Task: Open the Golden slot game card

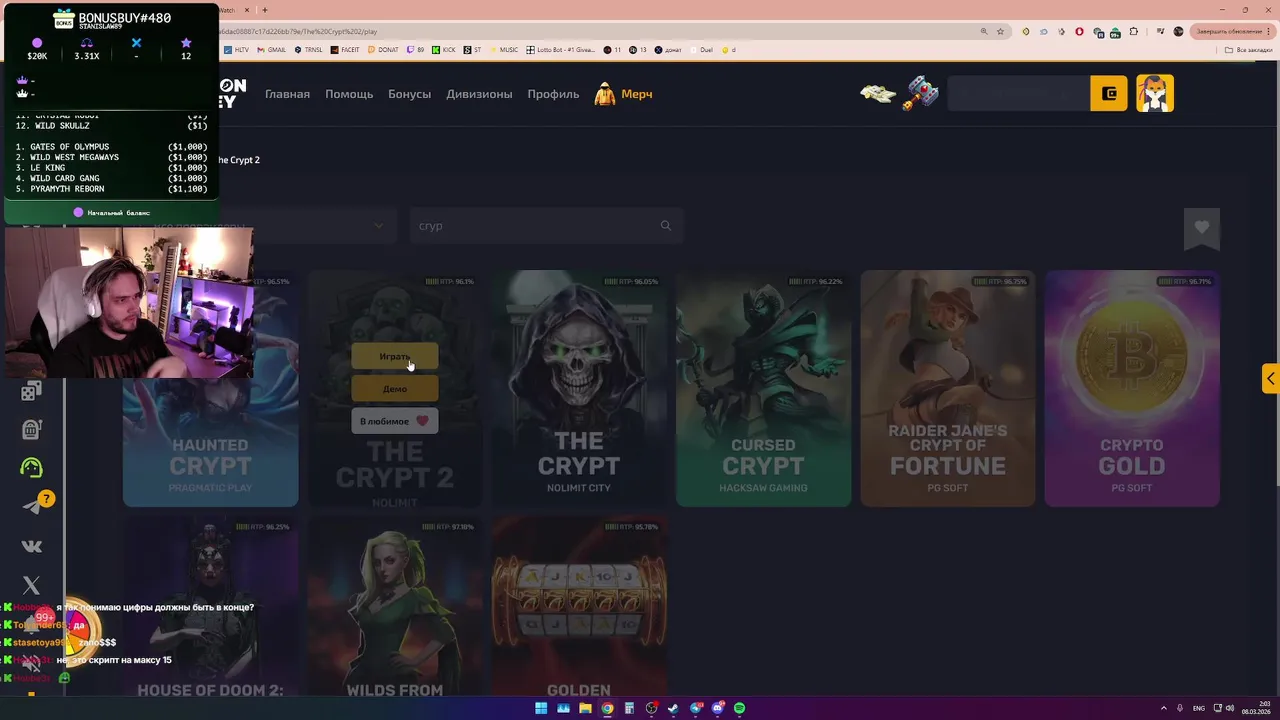Action: (x=579, y=606)
